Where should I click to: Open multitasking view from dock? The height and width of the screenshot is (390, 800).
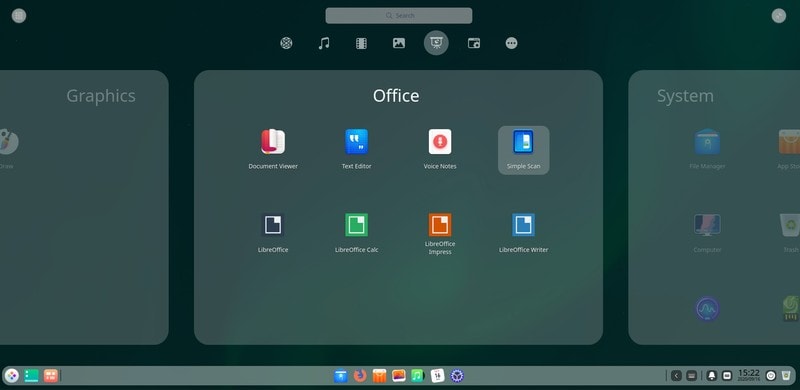tap(31, 376)
